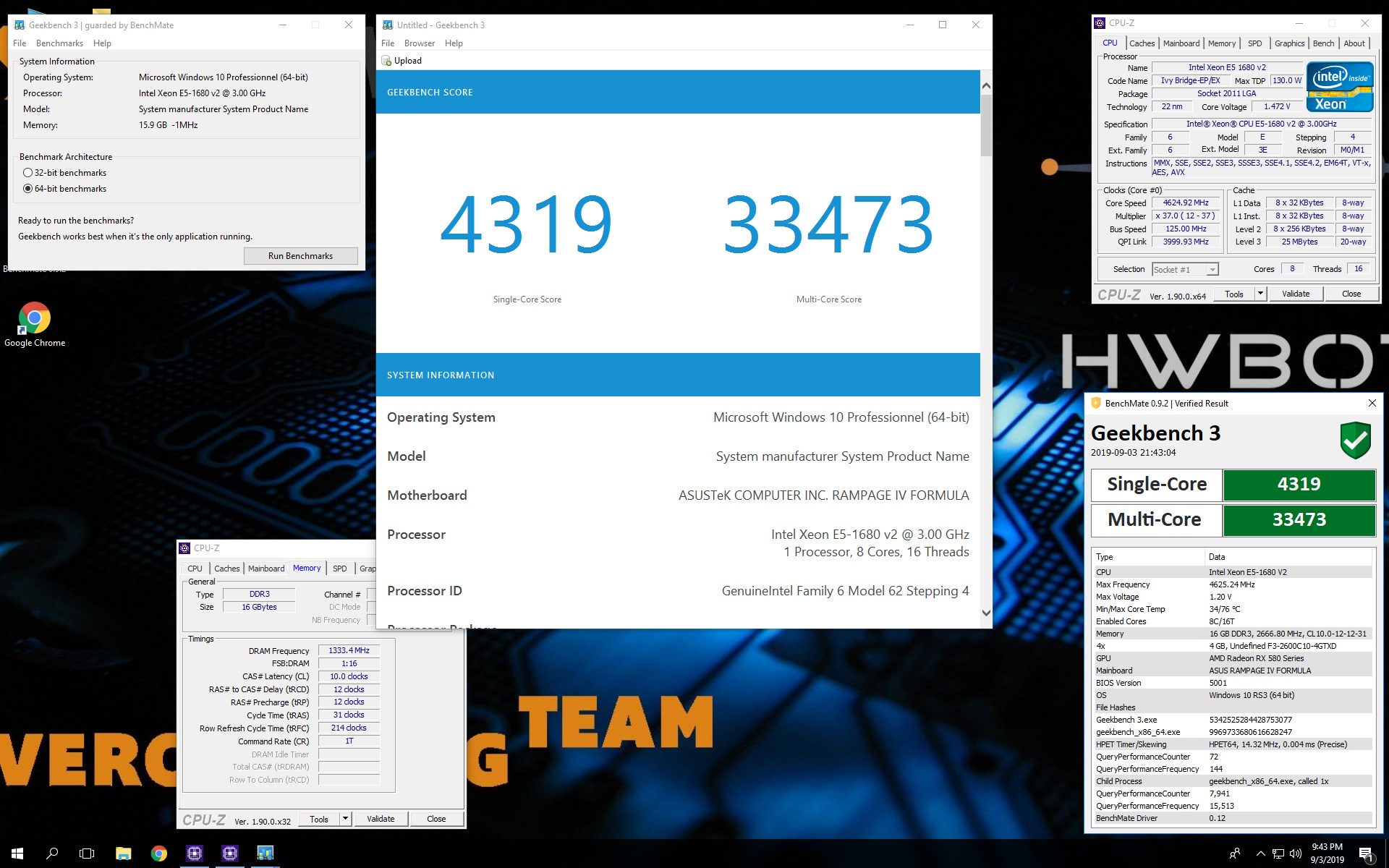The height and width of the screenshot is (868, 1389).
Task: Click scroll up arrow in Geekbench results
Action: pos(986,86)
